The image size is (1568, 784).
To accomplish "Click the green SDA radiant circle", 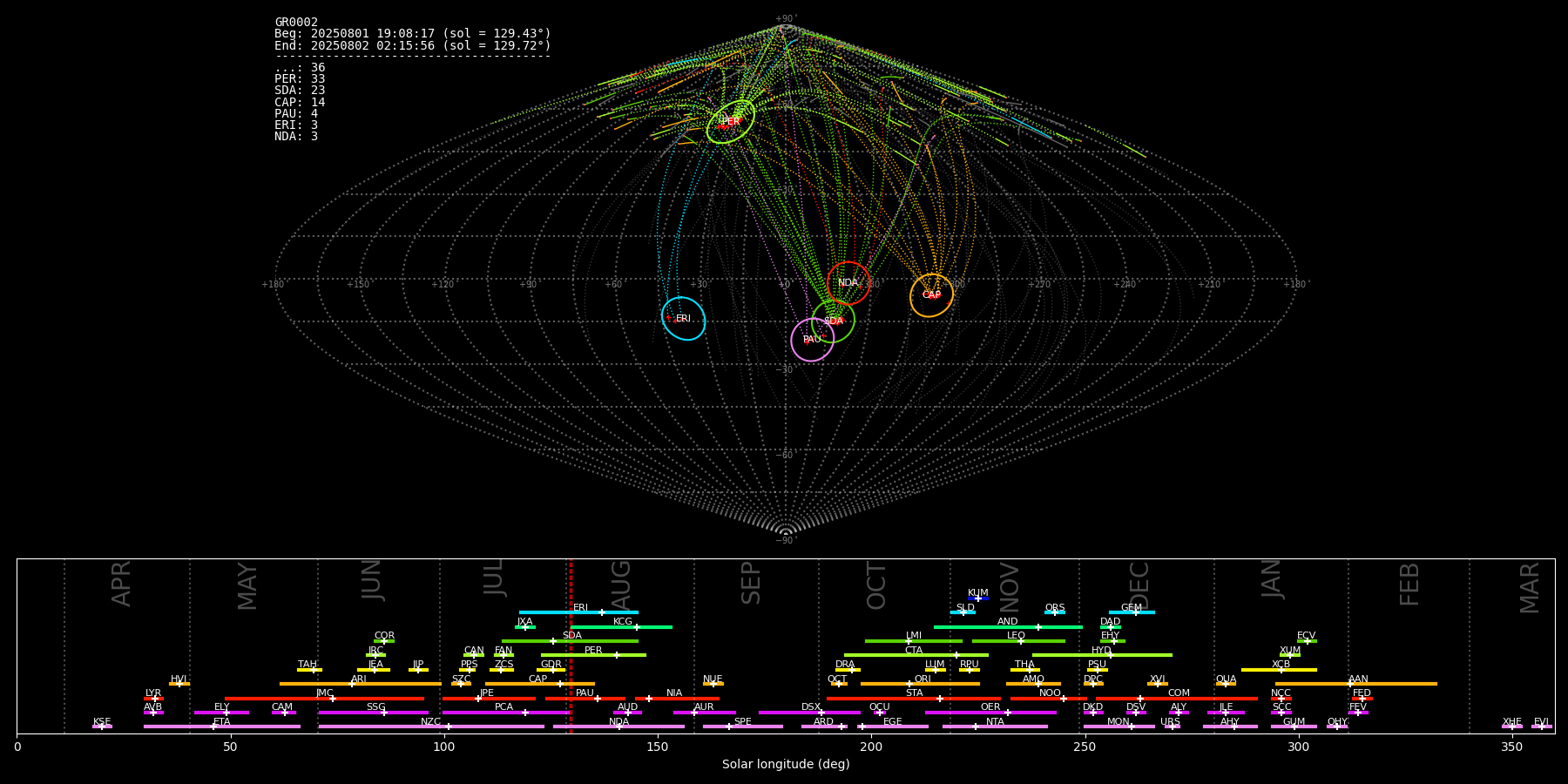I will 834,321.
